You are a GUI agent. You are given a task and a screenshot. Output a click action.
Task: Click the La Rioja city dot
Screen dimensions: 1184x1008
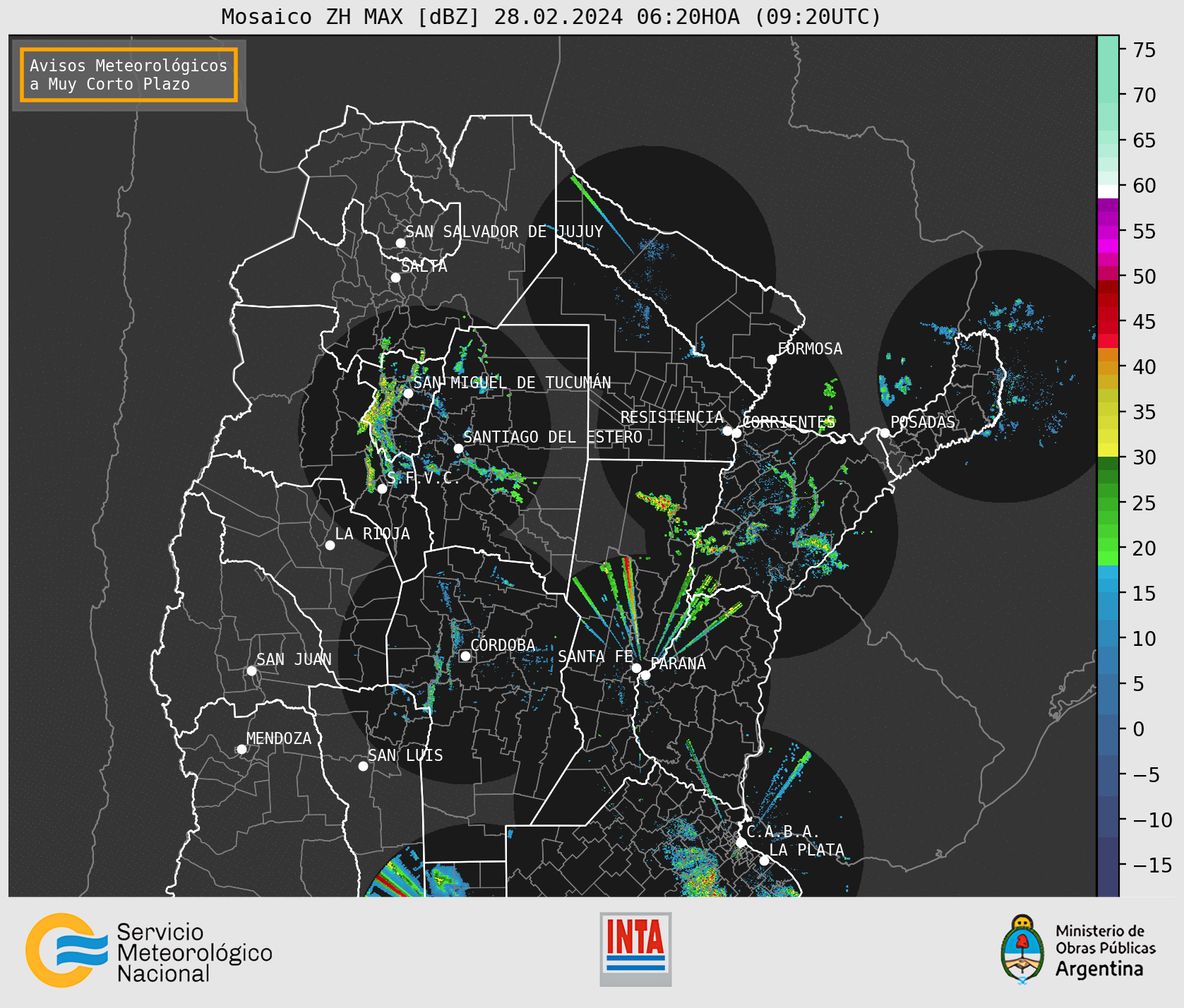(x=330, y=545)
